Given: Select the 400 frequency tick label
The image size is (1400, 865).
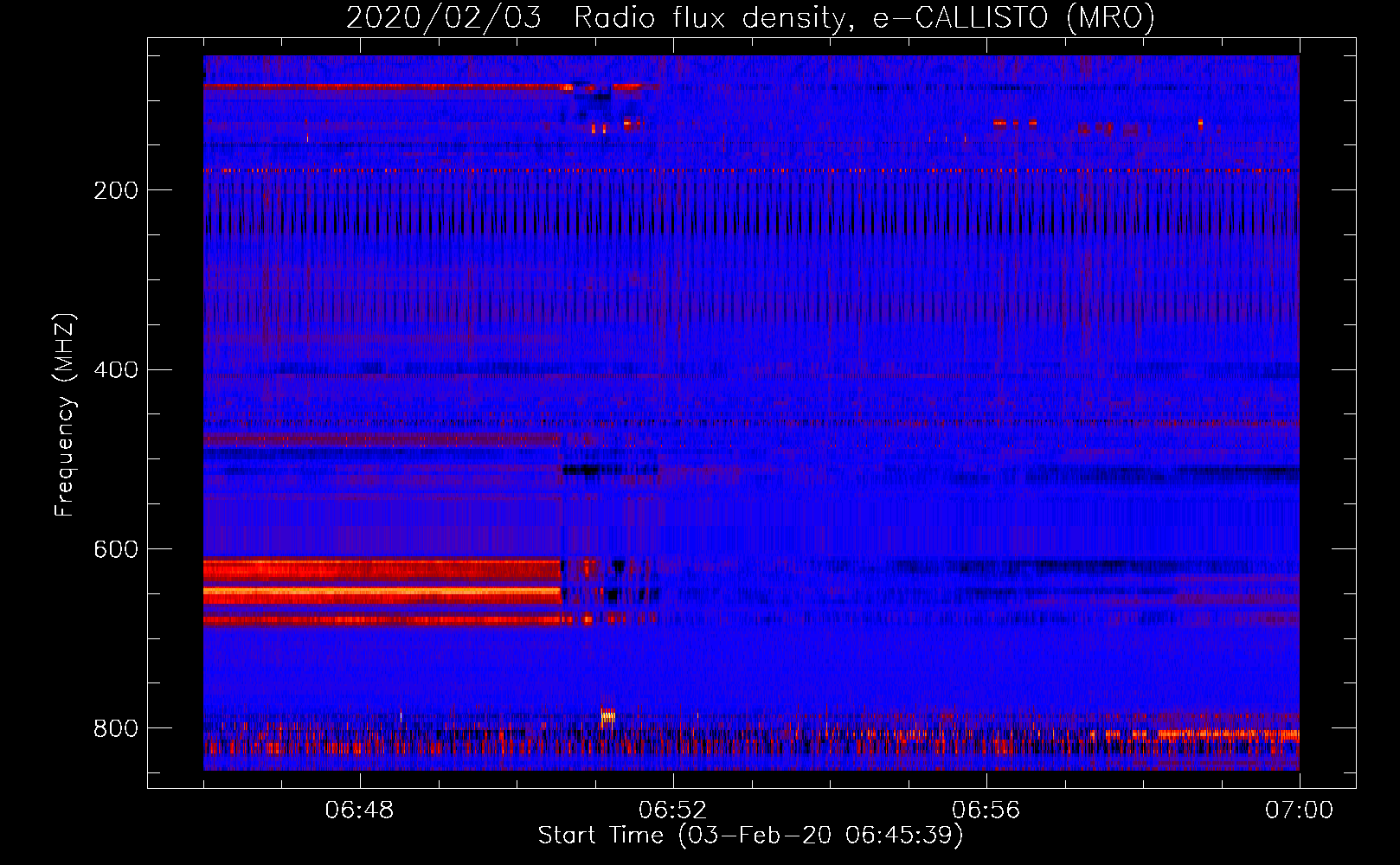Looking at the screenshot, I should click(x=116, y=370).
